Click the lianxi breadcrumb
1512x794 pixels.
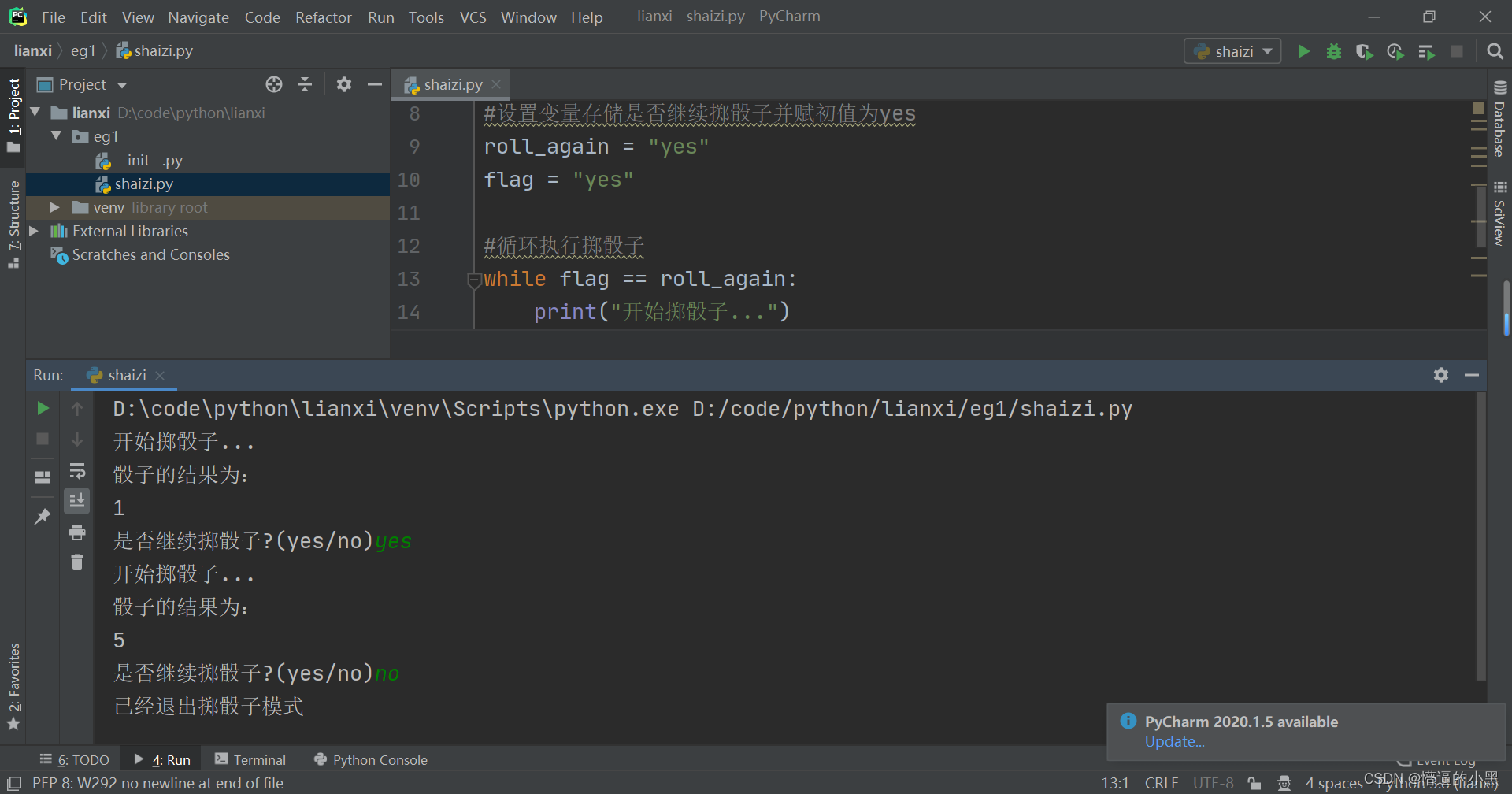32,50
